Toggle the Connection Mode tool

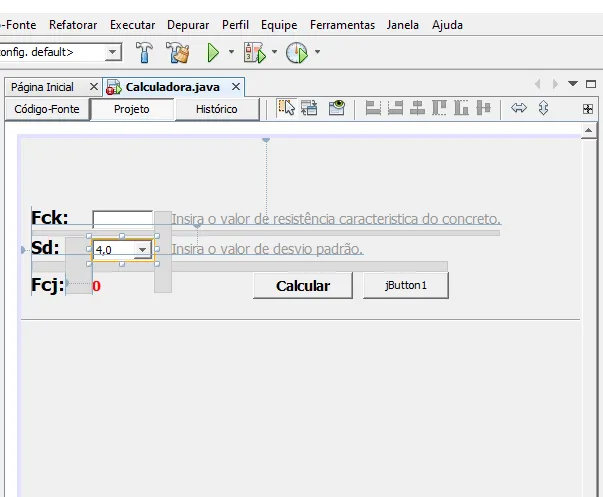[x=309, y=108]
